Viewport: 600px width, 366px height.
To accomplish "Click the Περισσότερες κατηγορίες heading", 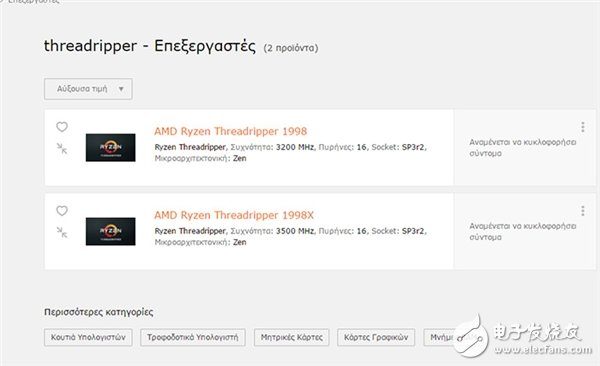I will (99, 312).
